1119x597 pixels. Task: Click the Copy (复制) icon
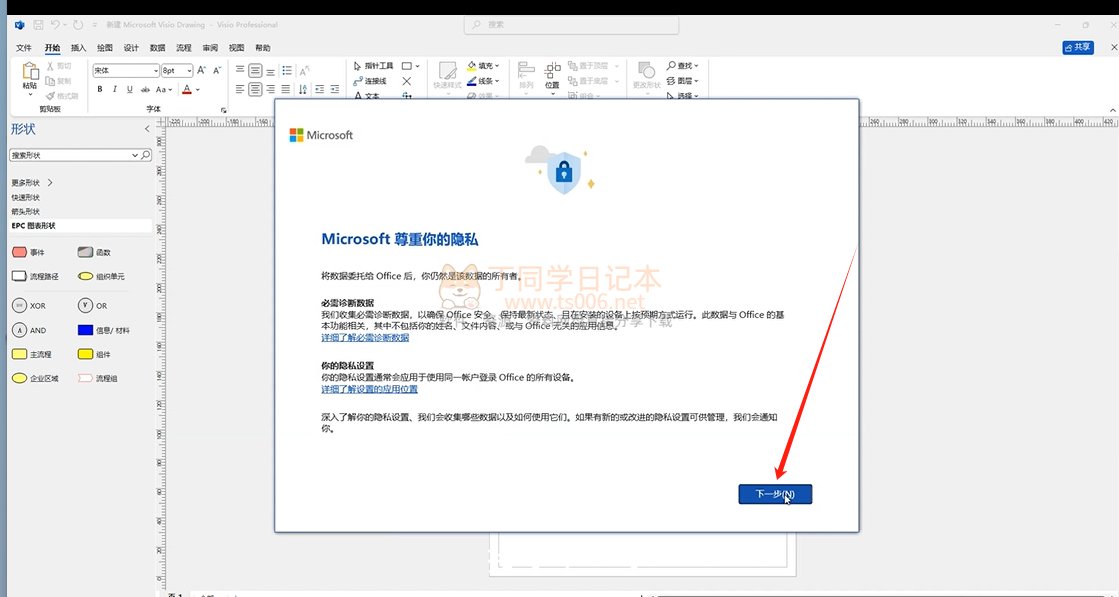coord(50,81)
